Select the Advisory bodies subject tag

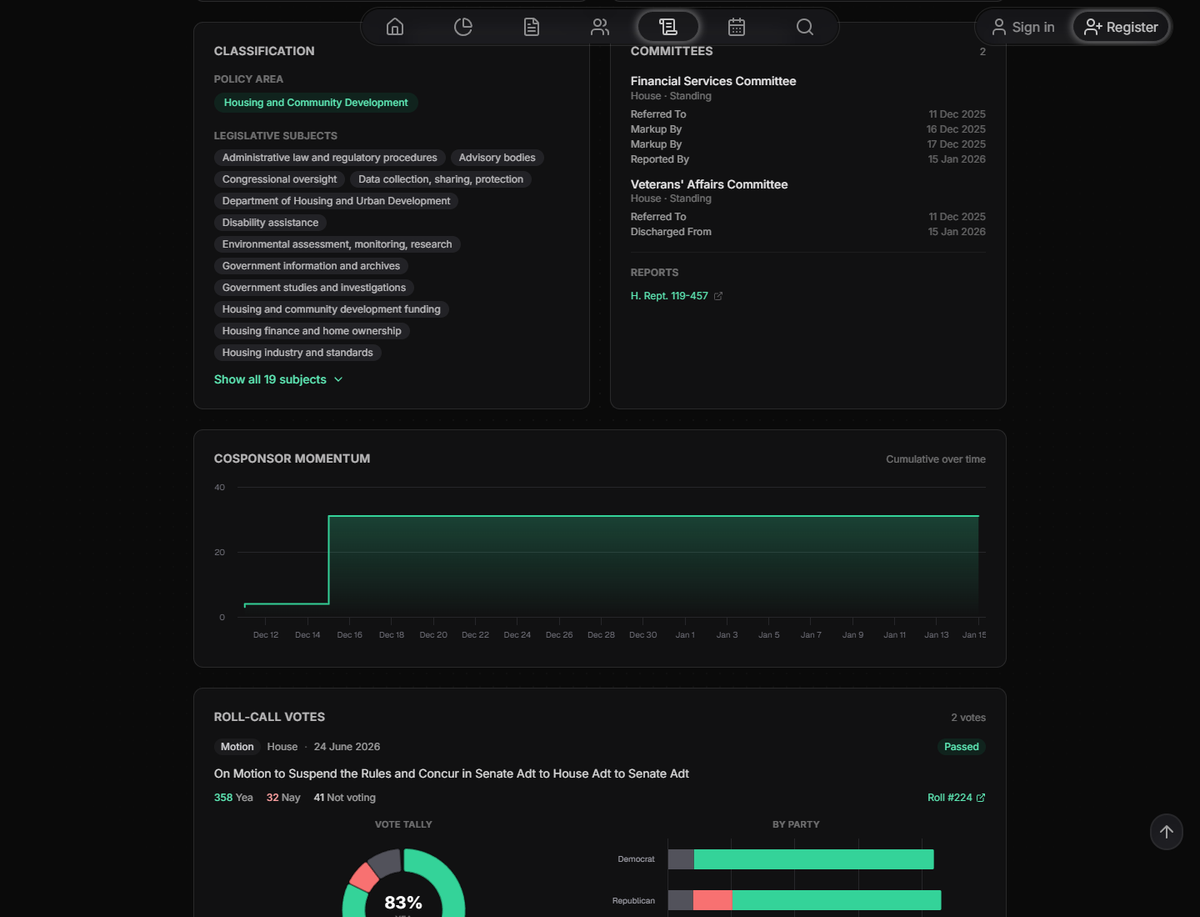(497, 158)
